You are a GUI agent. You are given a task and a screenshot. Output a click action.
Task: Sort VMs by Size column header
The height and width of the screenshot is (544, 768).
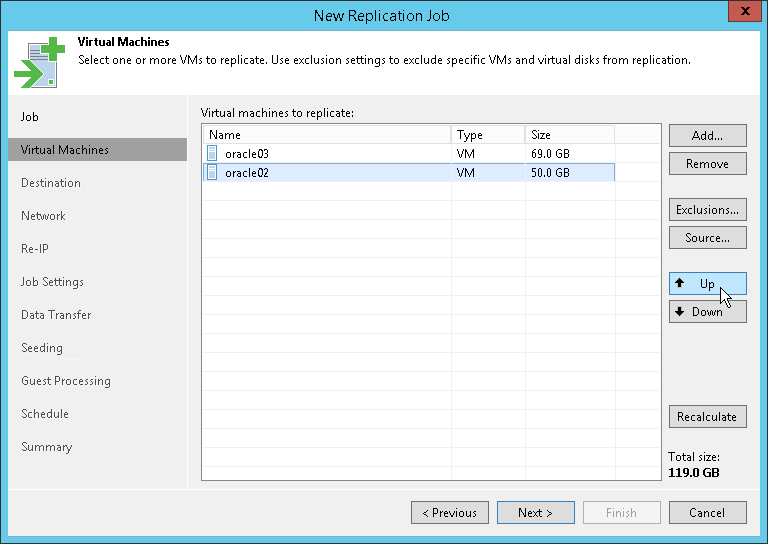[568, 135]
